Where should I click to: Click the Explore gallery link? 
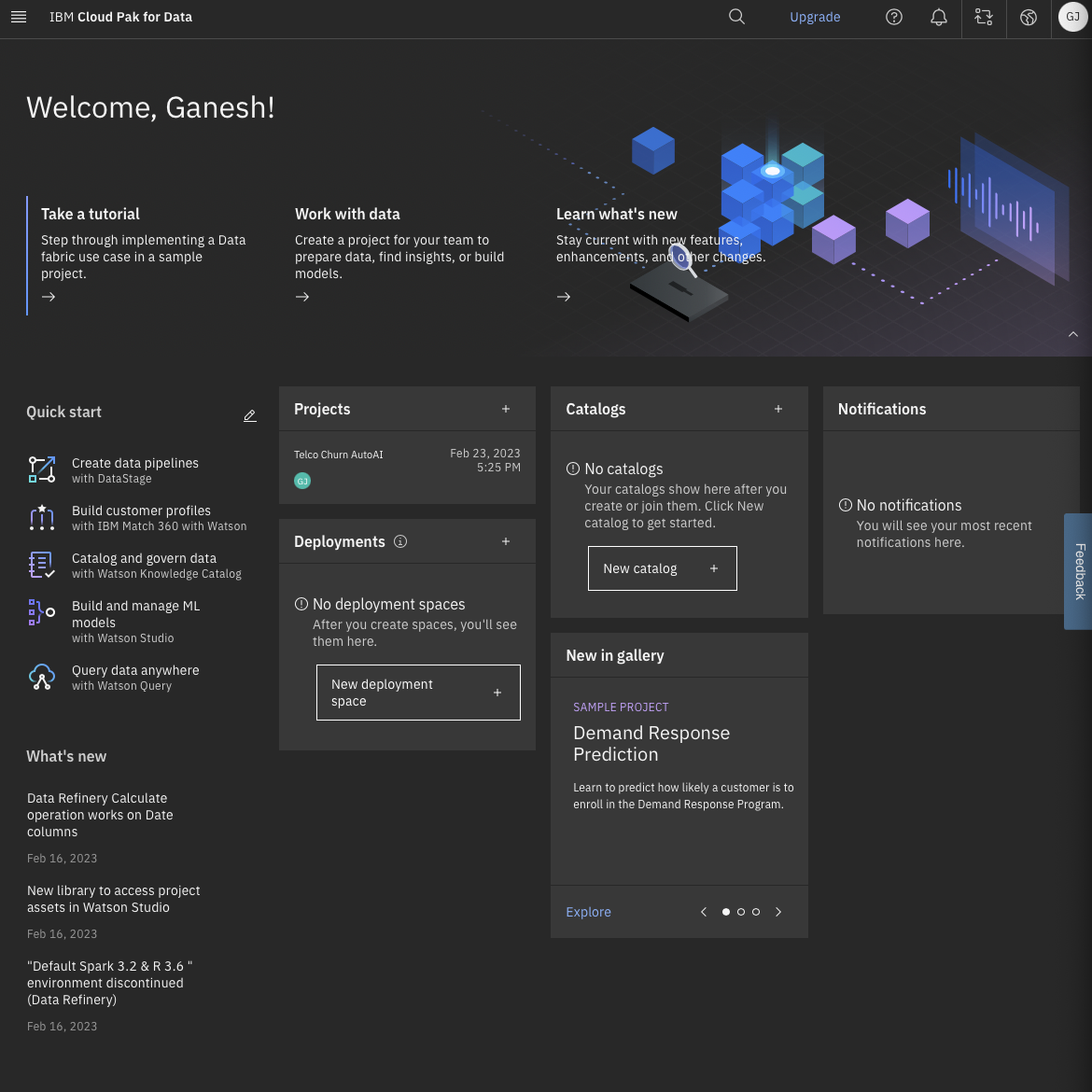tap(589, 912)
